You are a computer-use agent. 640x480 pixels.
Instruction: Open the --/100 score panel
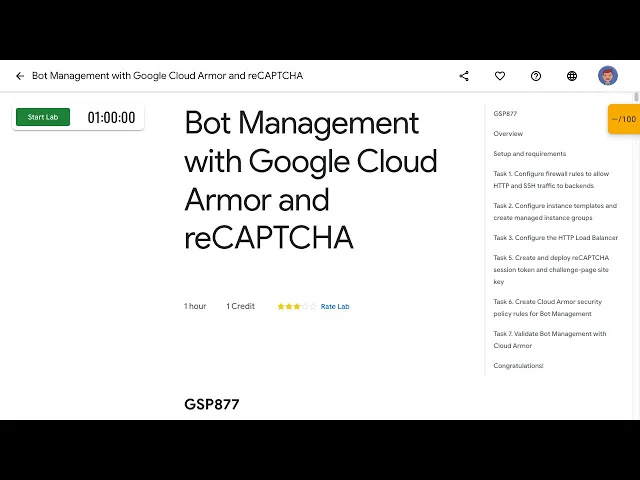(624, 119)
